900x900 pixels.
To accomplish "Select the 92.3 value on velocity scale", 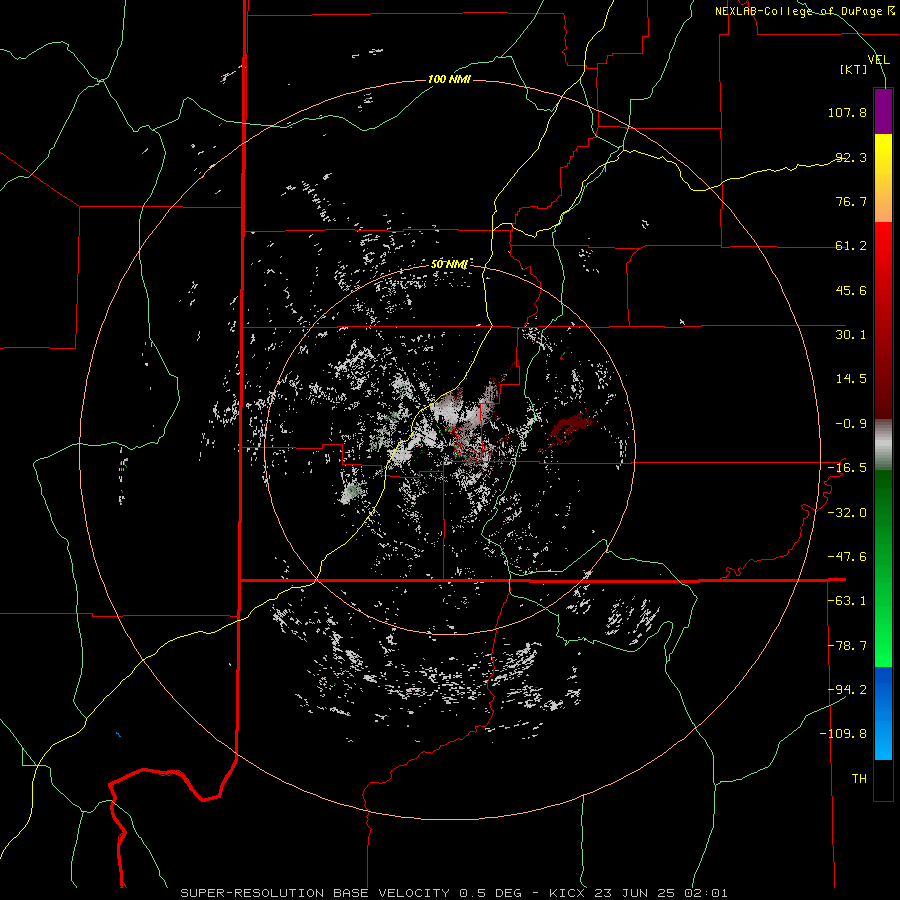I will (851, 157).
